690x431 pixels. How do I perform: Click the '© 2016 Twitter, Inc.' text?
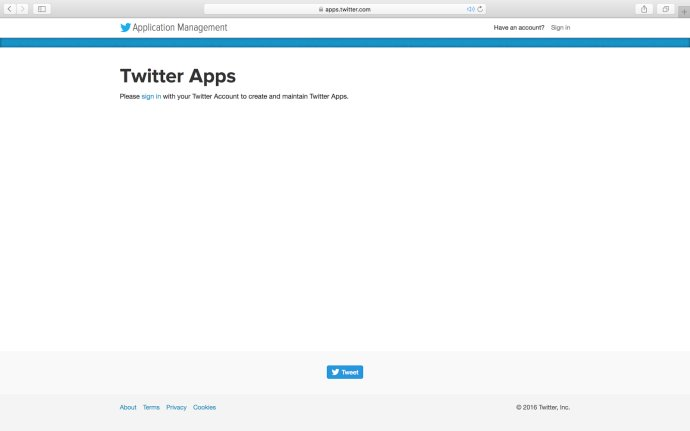[543, 407]
